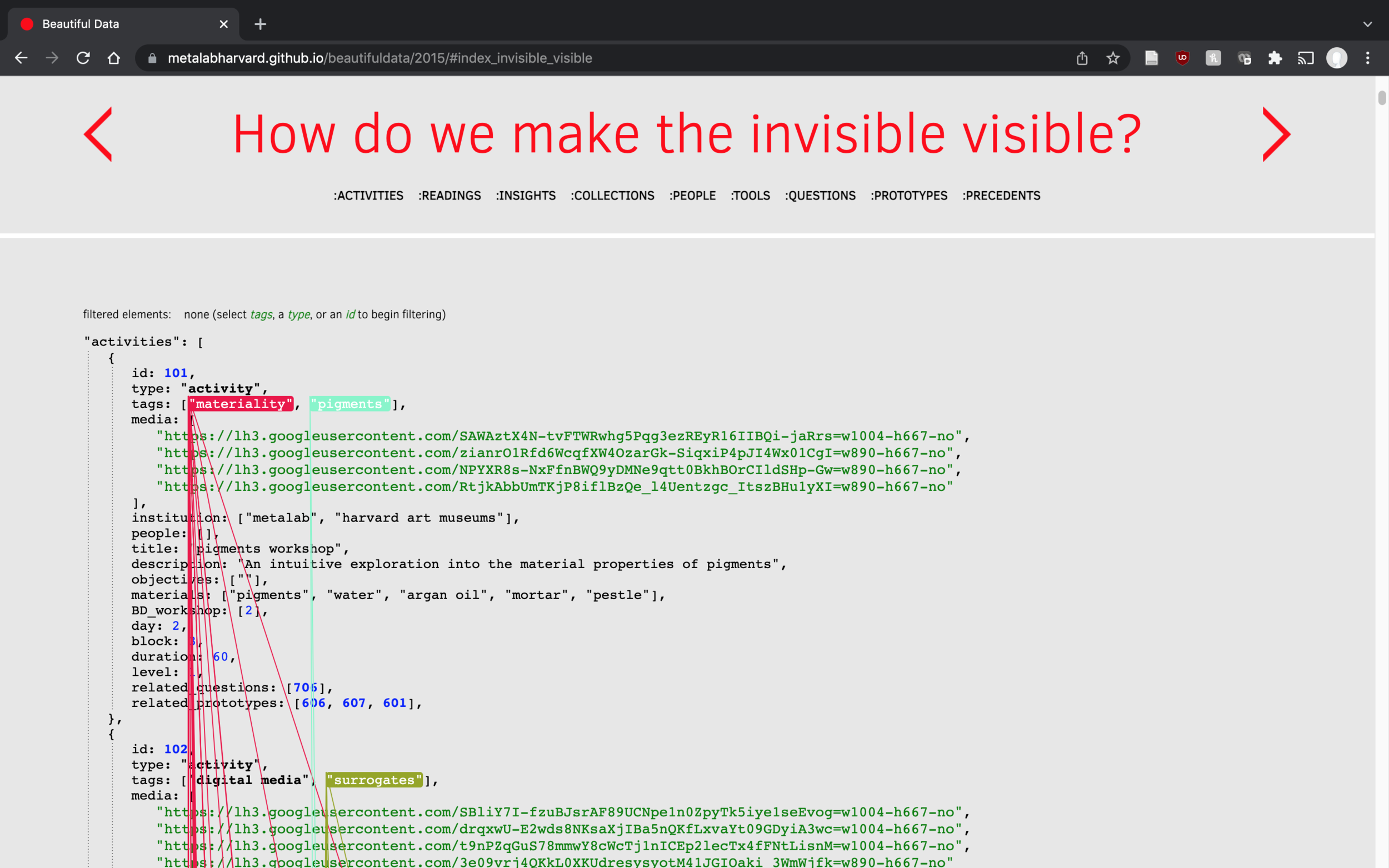Click activity id 101 link

pos(176,373)
